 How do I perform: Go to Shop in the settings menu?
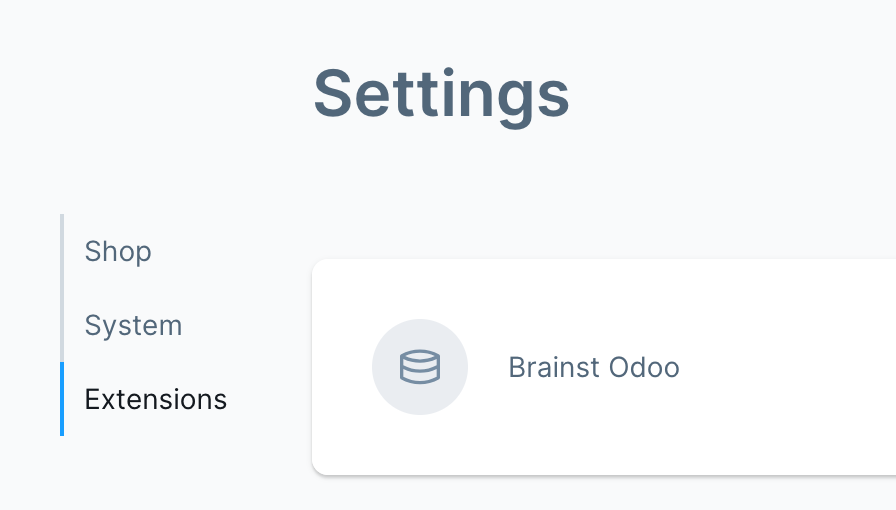tap(118, 251)
